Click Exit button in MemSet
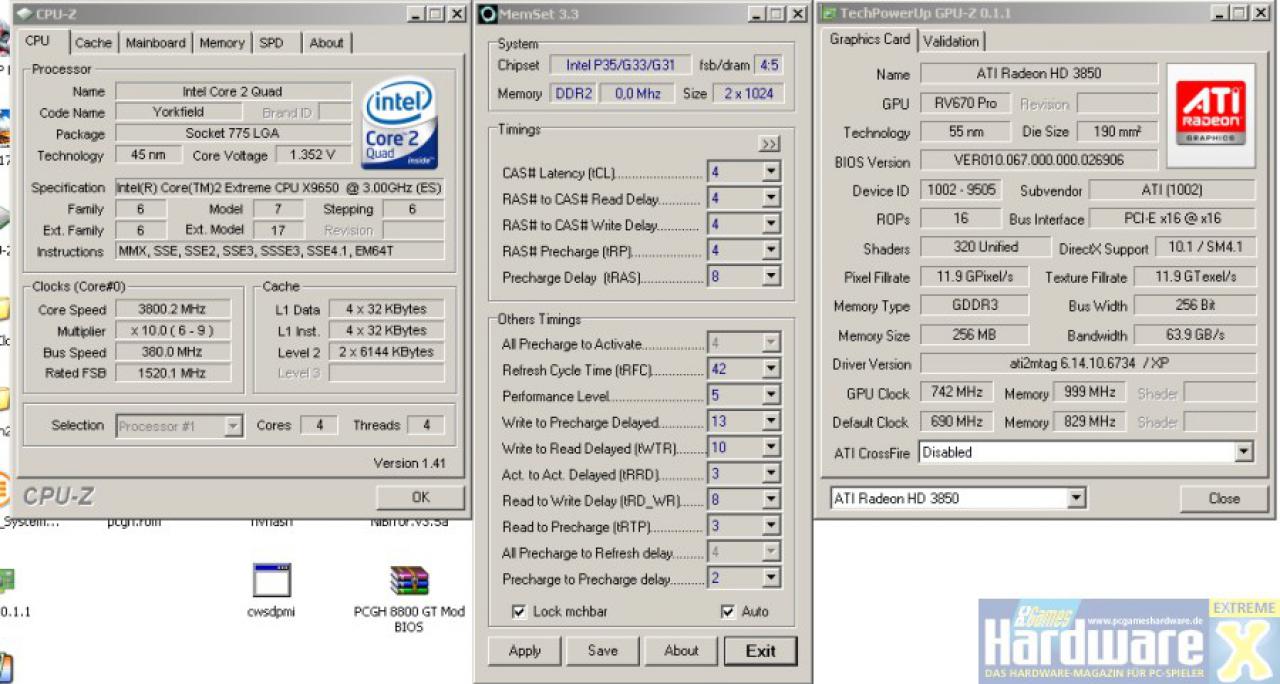The height and width of the screenshot is (684, 1280). click(x=760, y=651)
